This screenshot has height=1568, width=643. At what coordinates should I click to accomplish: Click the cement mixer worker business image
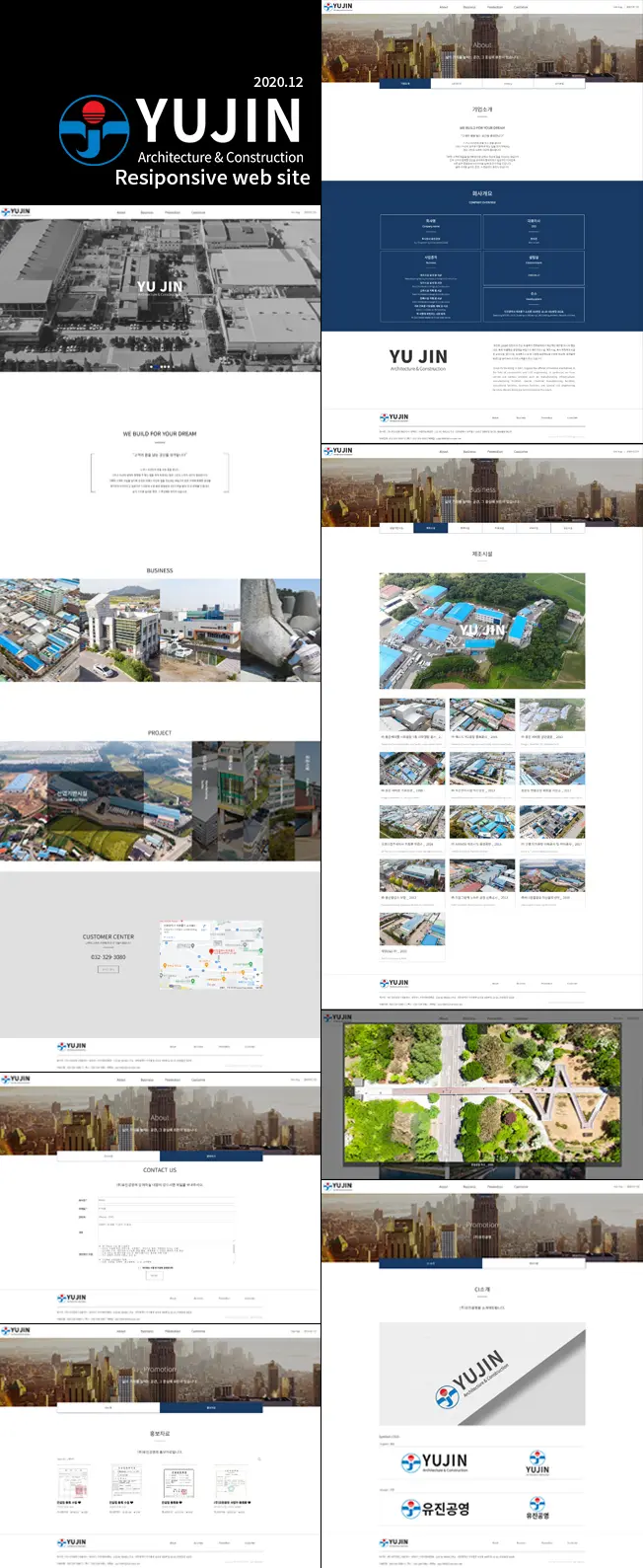(x=280, y=630)
